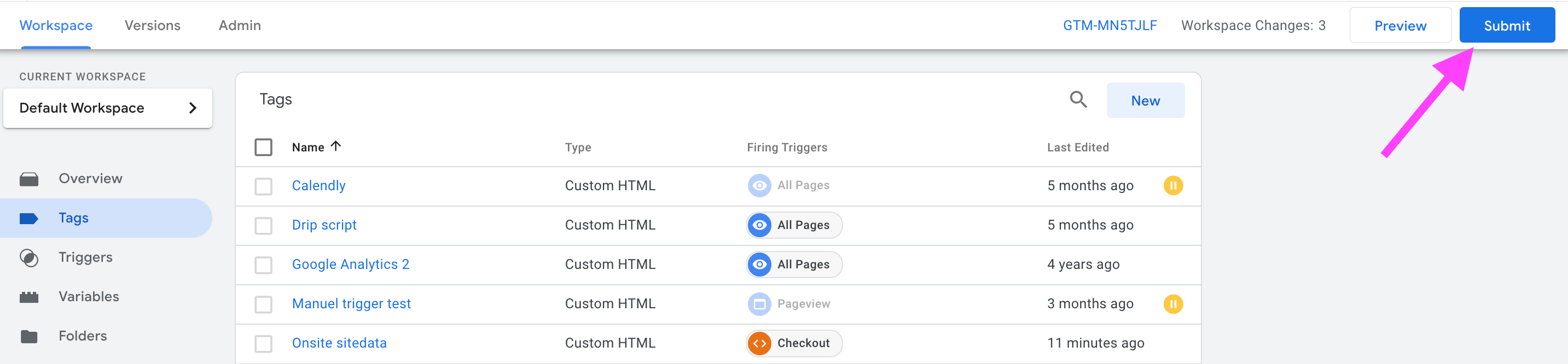Check the Calendly tag checkbox
Viewport: 1568px width, 364px height.
tap(263, 186)
